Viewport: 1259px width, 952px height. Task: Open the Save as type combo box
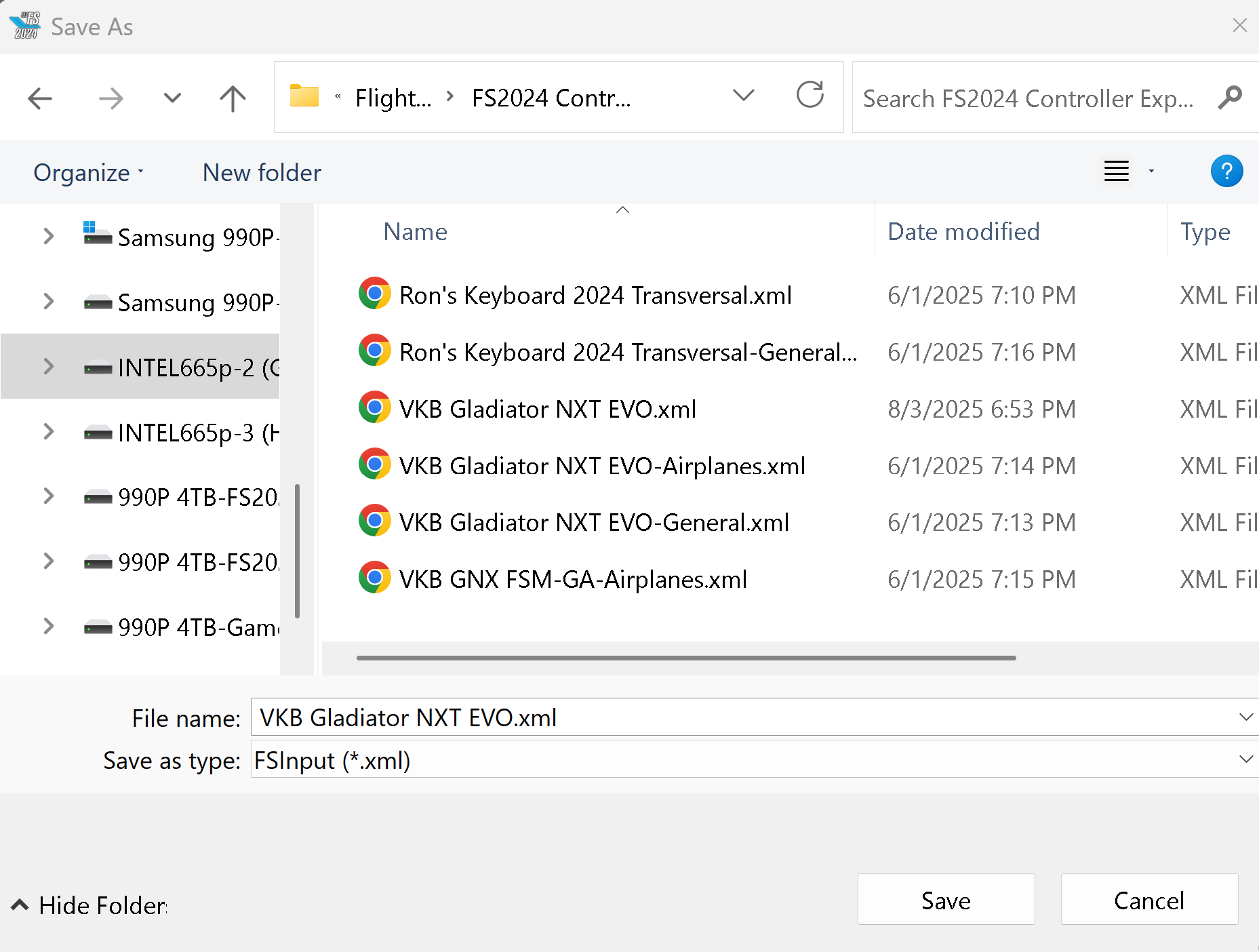click(755, 759)
